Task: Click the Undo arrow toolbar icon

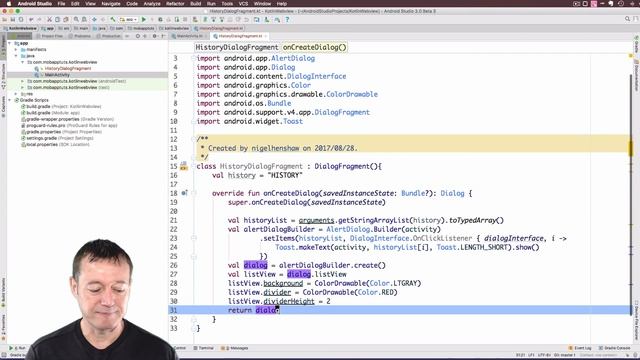Action: click(x=31, y=20)
